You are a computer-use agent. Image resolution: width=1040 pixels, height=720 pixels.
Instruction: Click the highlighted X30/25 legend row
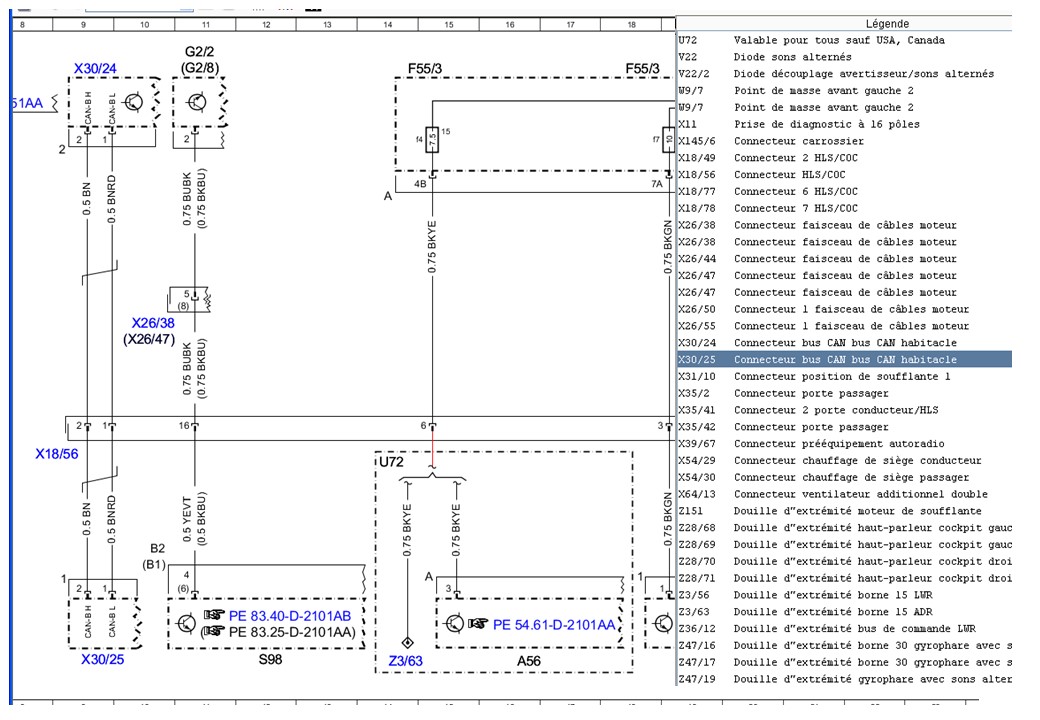pos(844,359)
